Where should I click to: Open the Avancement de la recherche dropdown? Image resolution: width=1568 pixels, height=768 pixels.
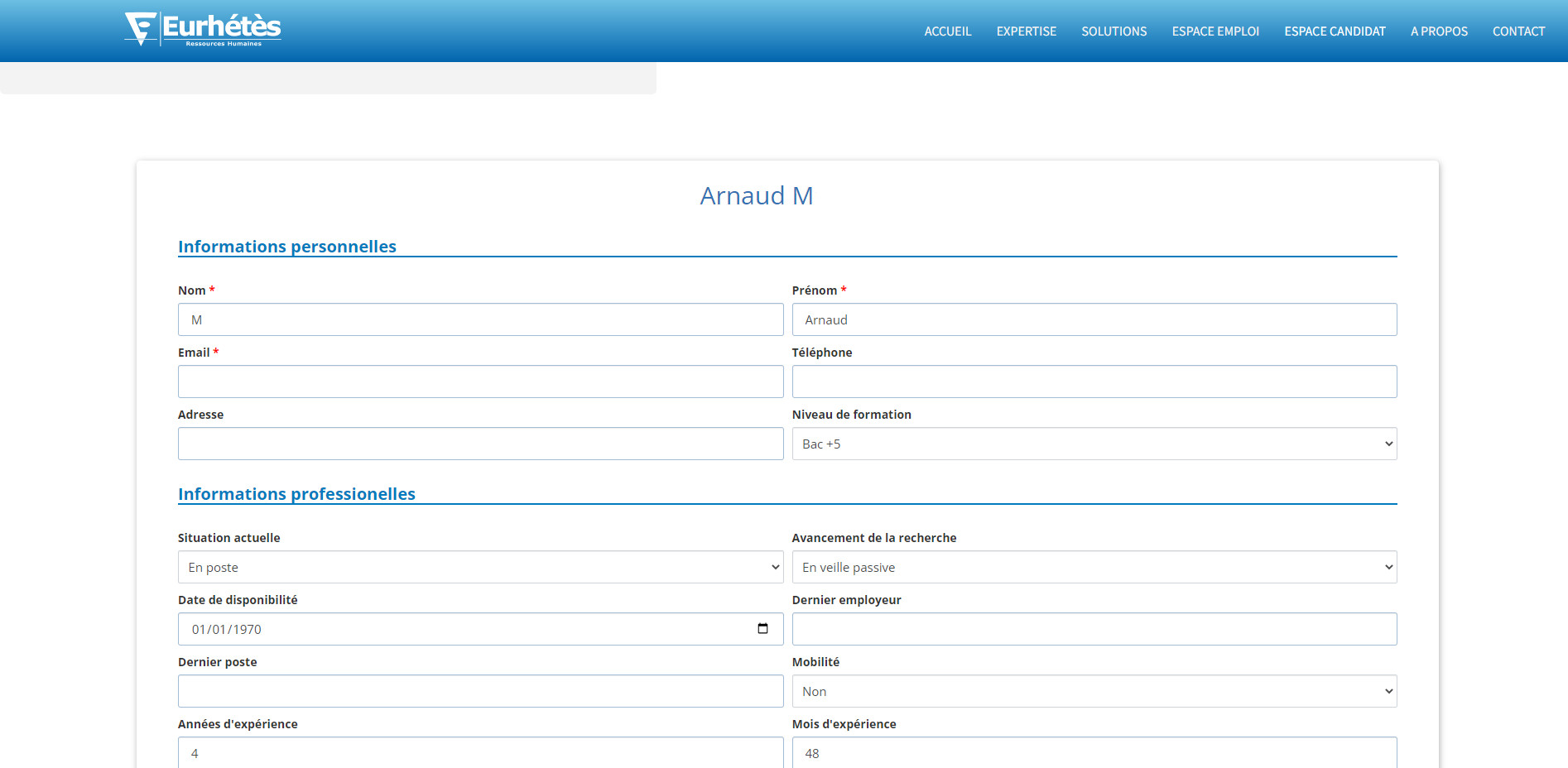(1094, 567)
